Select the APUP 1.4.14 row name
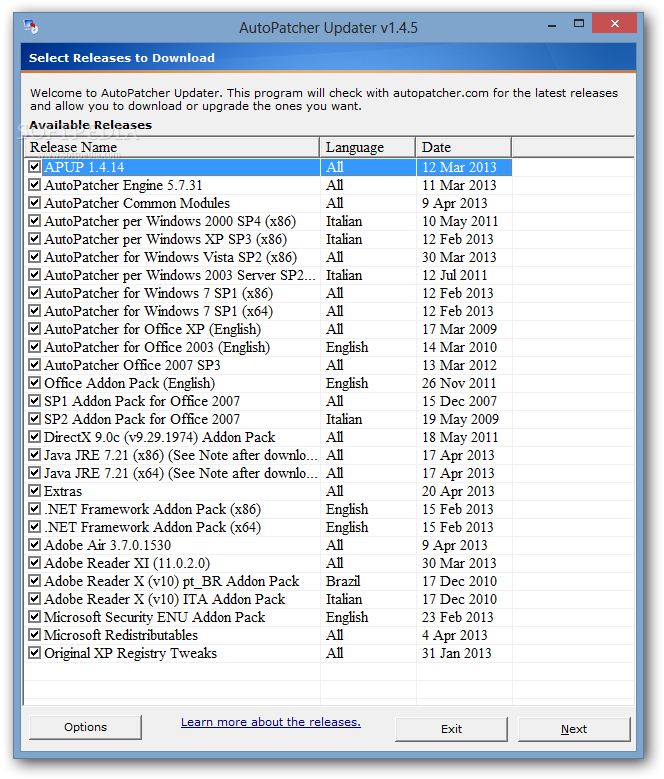This screenshot has height=779, width=664. 84,167
